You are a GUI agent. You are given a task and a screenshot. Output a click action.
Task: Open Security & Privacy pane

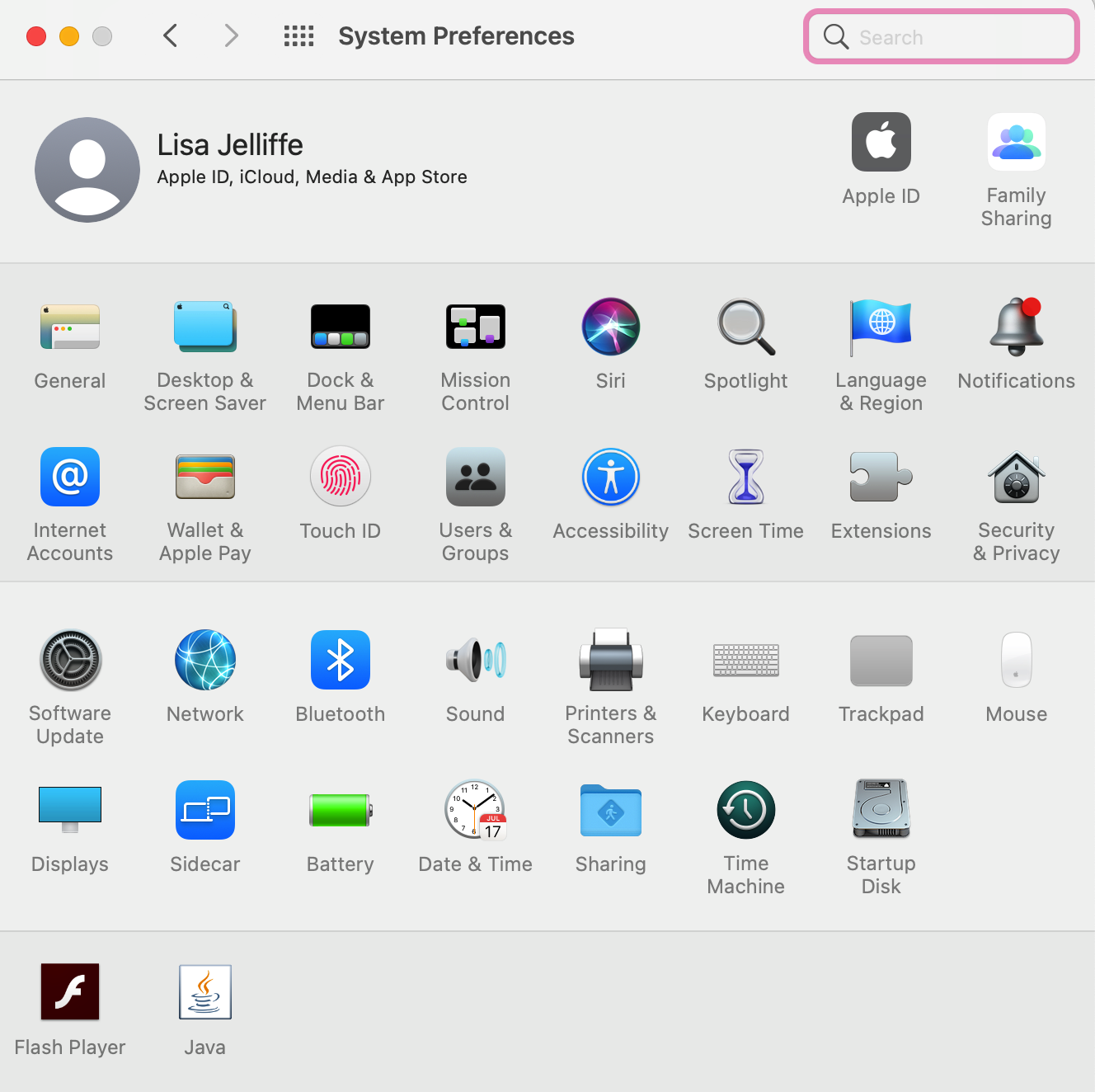coord(1017,477)
